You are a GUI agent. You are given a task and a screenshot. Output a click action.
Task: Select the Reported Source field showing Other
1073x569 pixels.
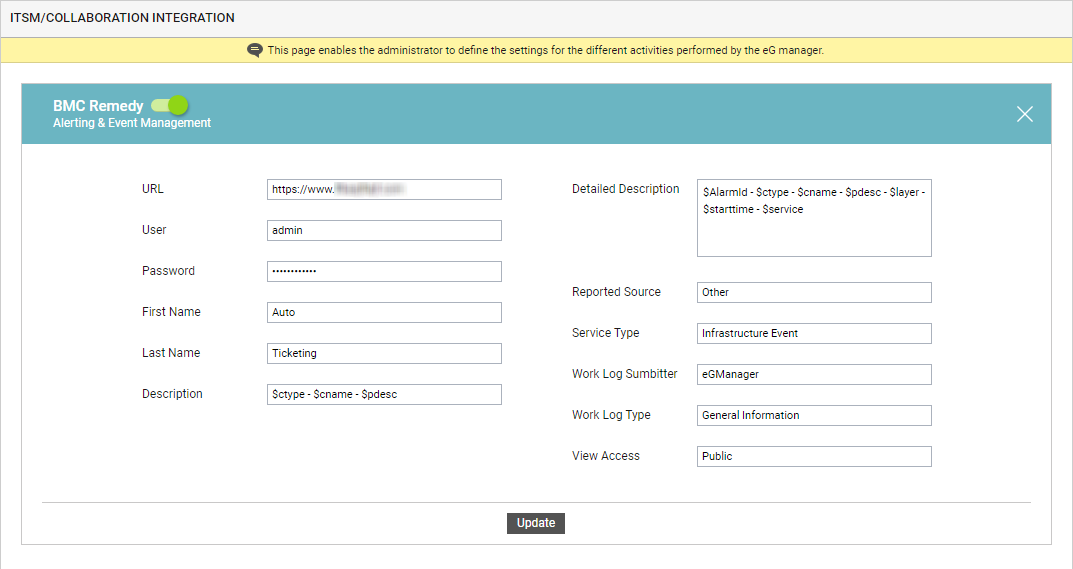[x=814, y=292]
